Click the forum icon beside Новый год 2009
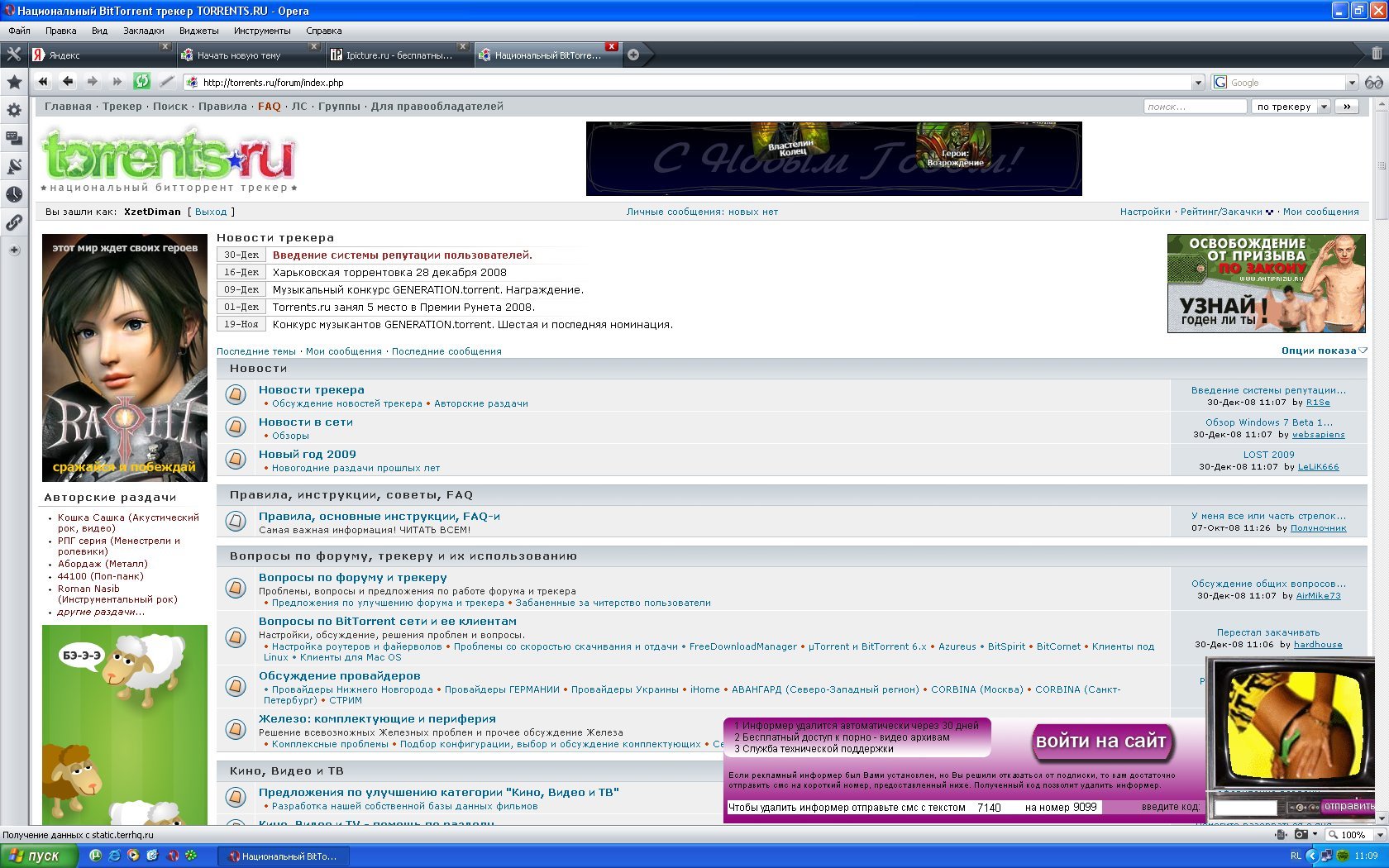The image size is (1389, 868). coord(236,459)
